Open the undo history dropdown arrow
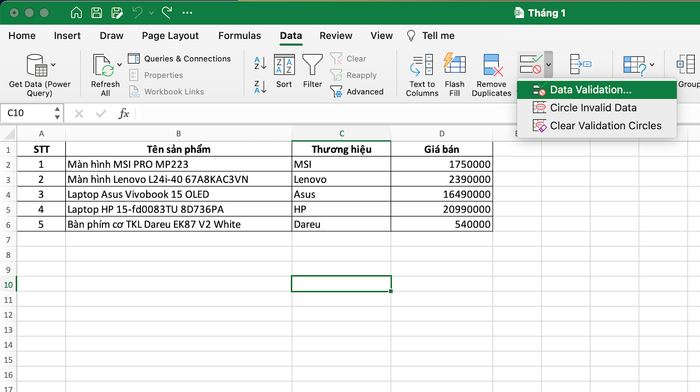This screenshot has height=392, width=700. pos(151,13)
